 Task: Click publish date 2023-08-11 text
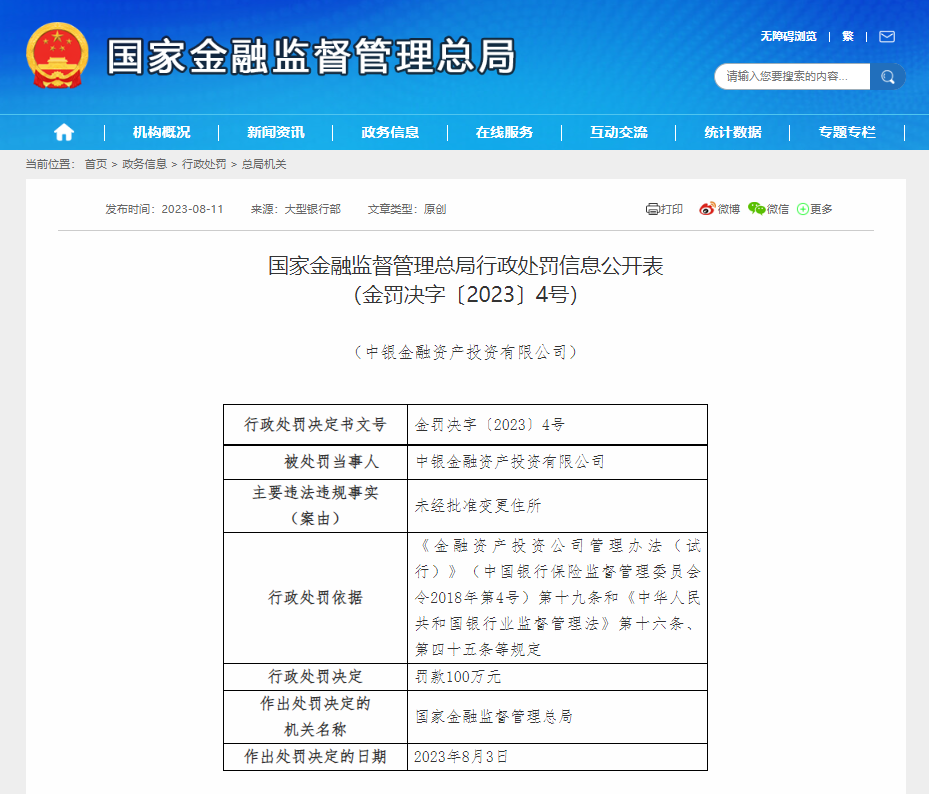click(x=193, y=209)
